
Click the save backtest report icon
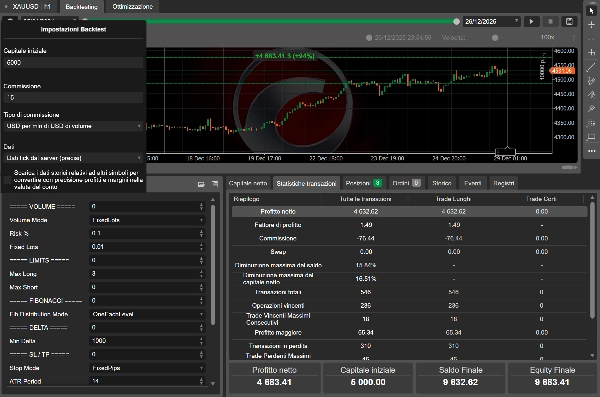click(569, 21)
